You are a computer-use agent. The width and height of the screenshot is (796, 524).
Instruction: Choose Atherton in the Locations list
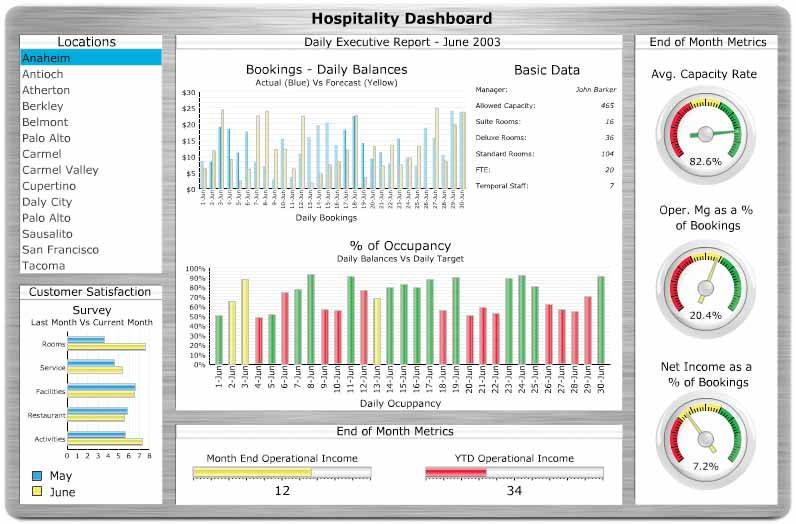[x=90, y=90]
